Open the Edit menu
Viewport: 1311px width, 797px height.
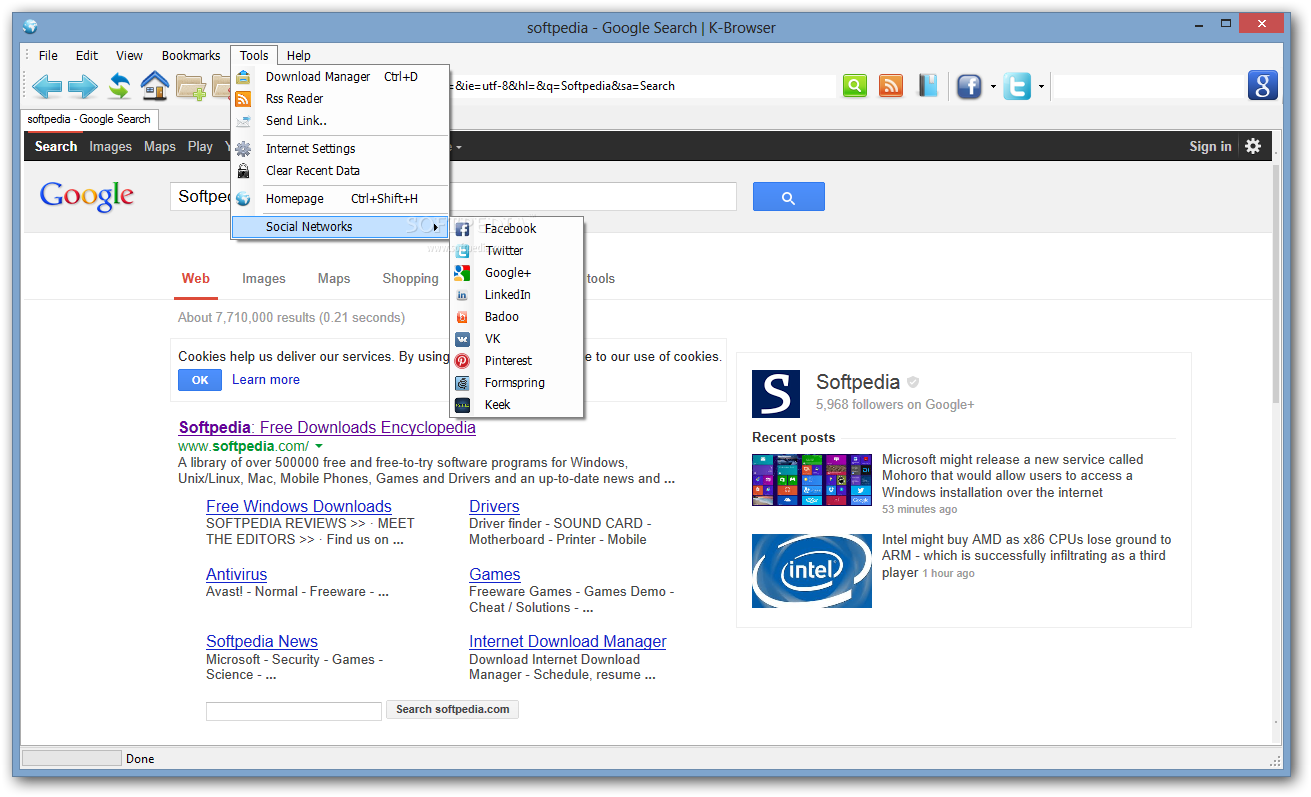click(87, 56)
